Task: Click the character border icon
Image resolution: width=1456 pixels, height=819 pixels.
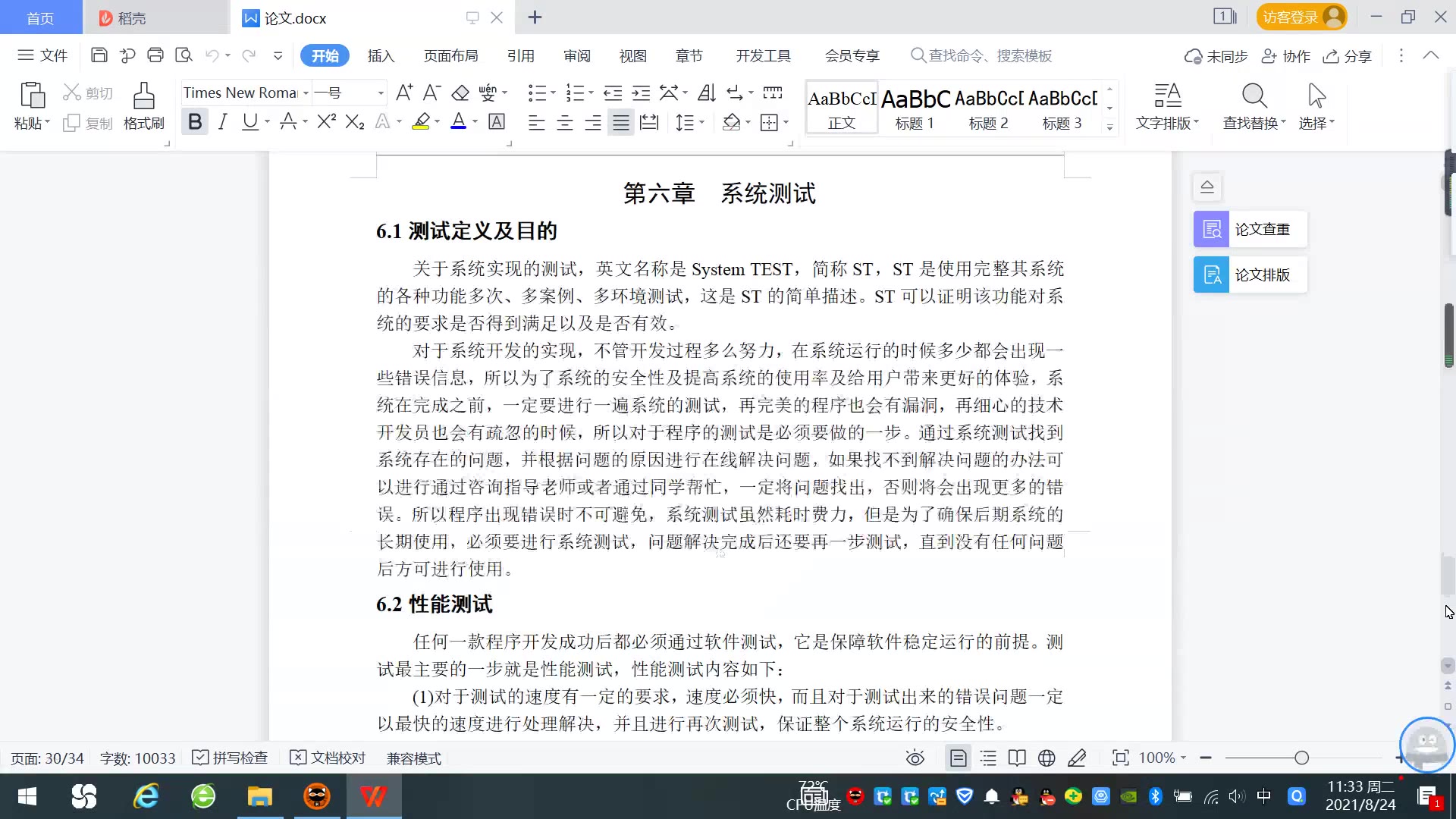Action: 497,121
